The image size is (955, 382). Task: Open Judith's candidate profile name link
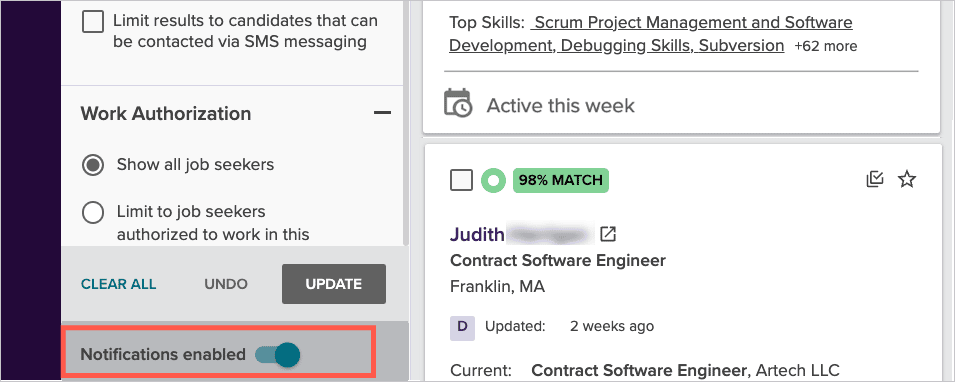(x=477, y=234)
